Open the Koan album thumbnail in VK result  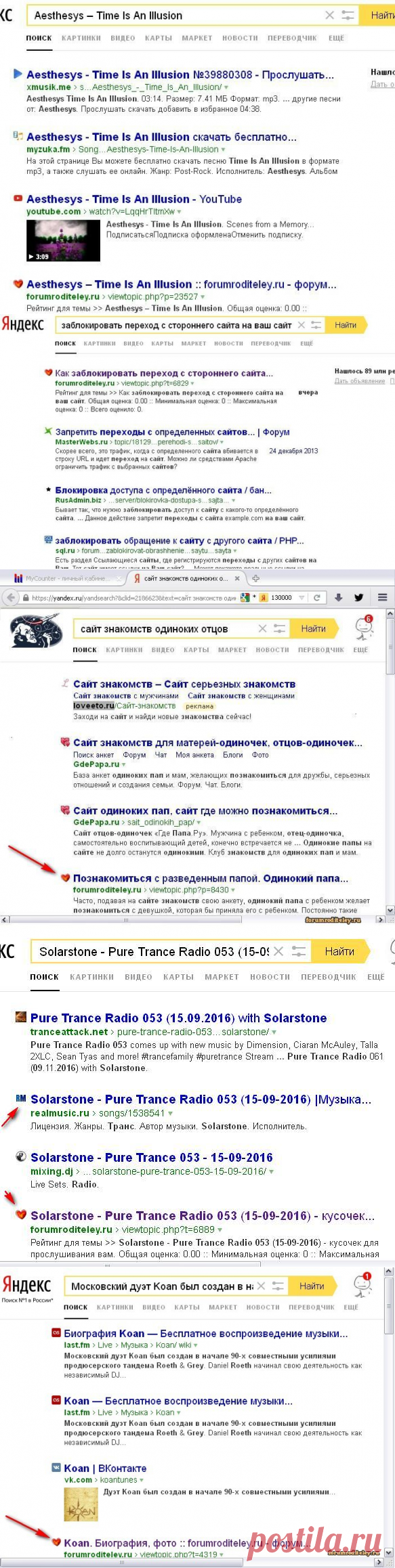pos(81,1504)
